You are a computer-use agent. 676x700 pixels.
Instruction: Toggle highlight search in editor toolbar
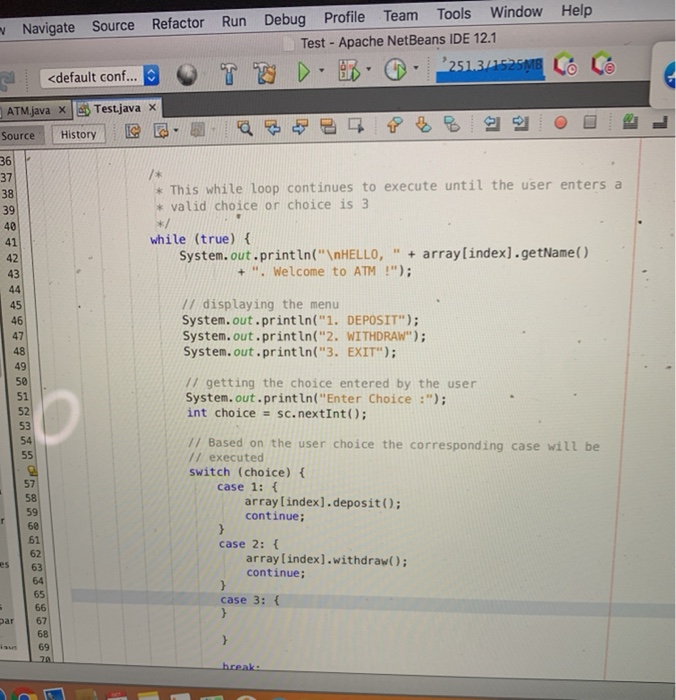point(328,127)
